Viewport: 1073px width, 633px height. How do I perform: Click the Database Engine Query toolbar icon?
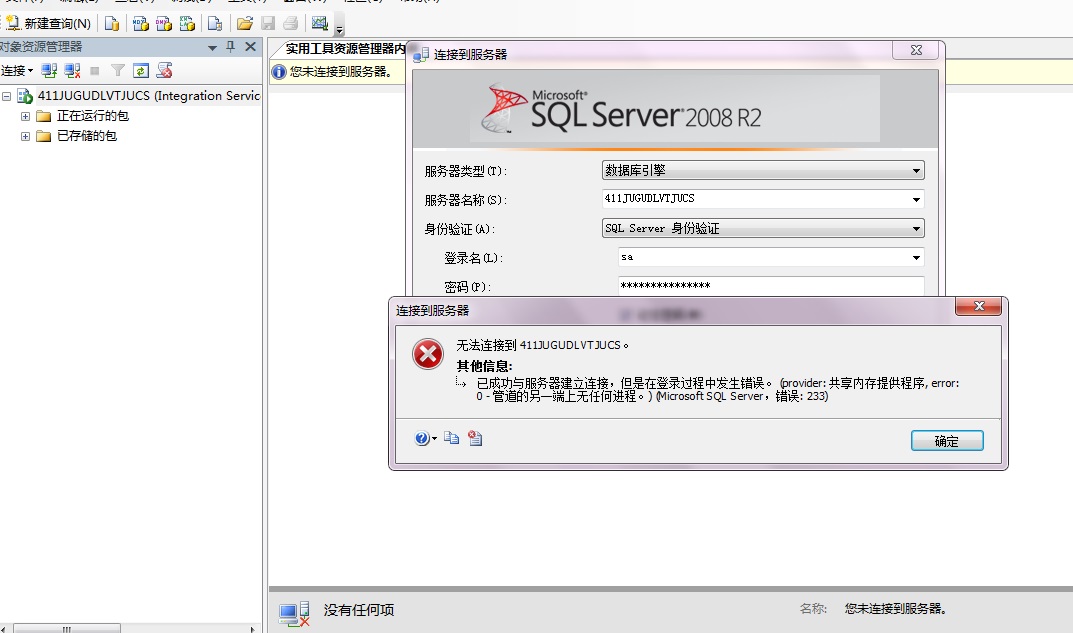(x=112, y=23)
